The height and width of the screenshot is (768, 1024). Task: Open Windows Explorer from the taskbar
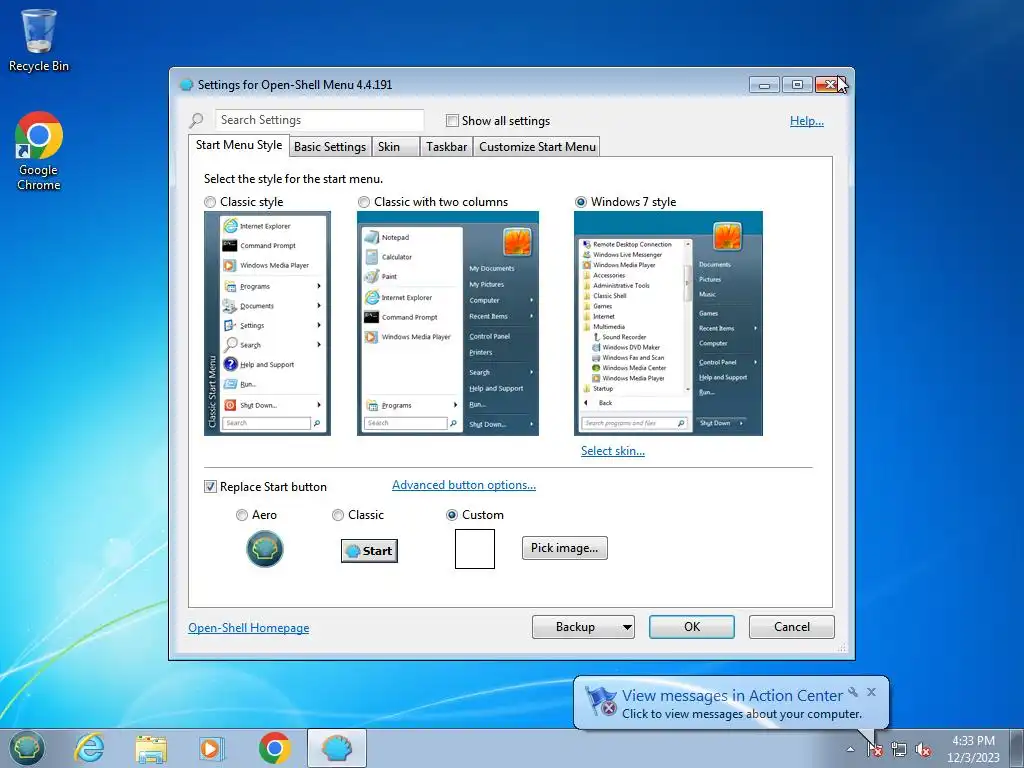coord(151,748)
